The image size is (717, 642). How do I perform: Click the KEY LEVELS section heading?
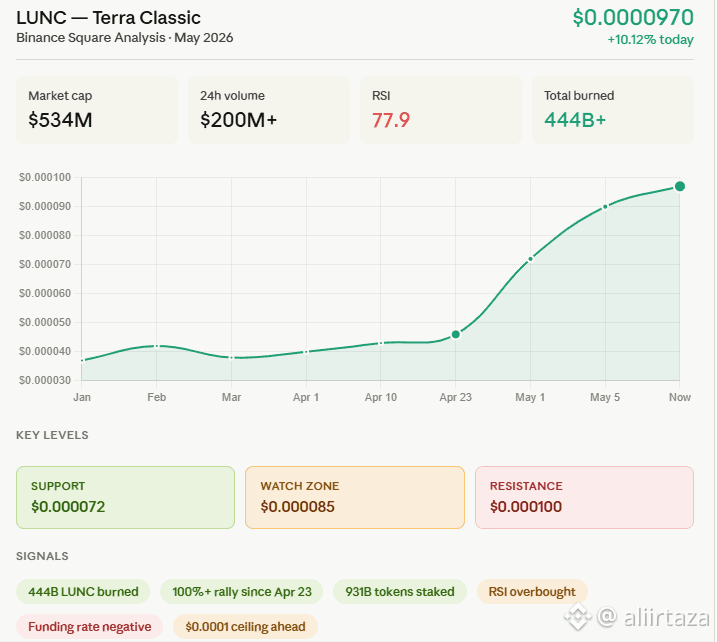click(x=52, y=435)
